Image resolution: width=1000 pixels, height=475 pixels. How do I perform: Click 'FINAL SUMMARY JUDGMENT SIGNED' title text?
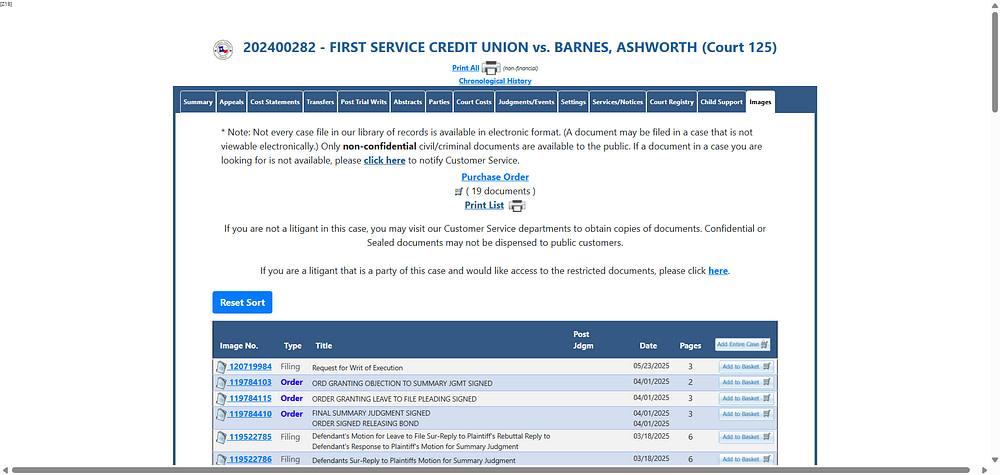[371, 413]
